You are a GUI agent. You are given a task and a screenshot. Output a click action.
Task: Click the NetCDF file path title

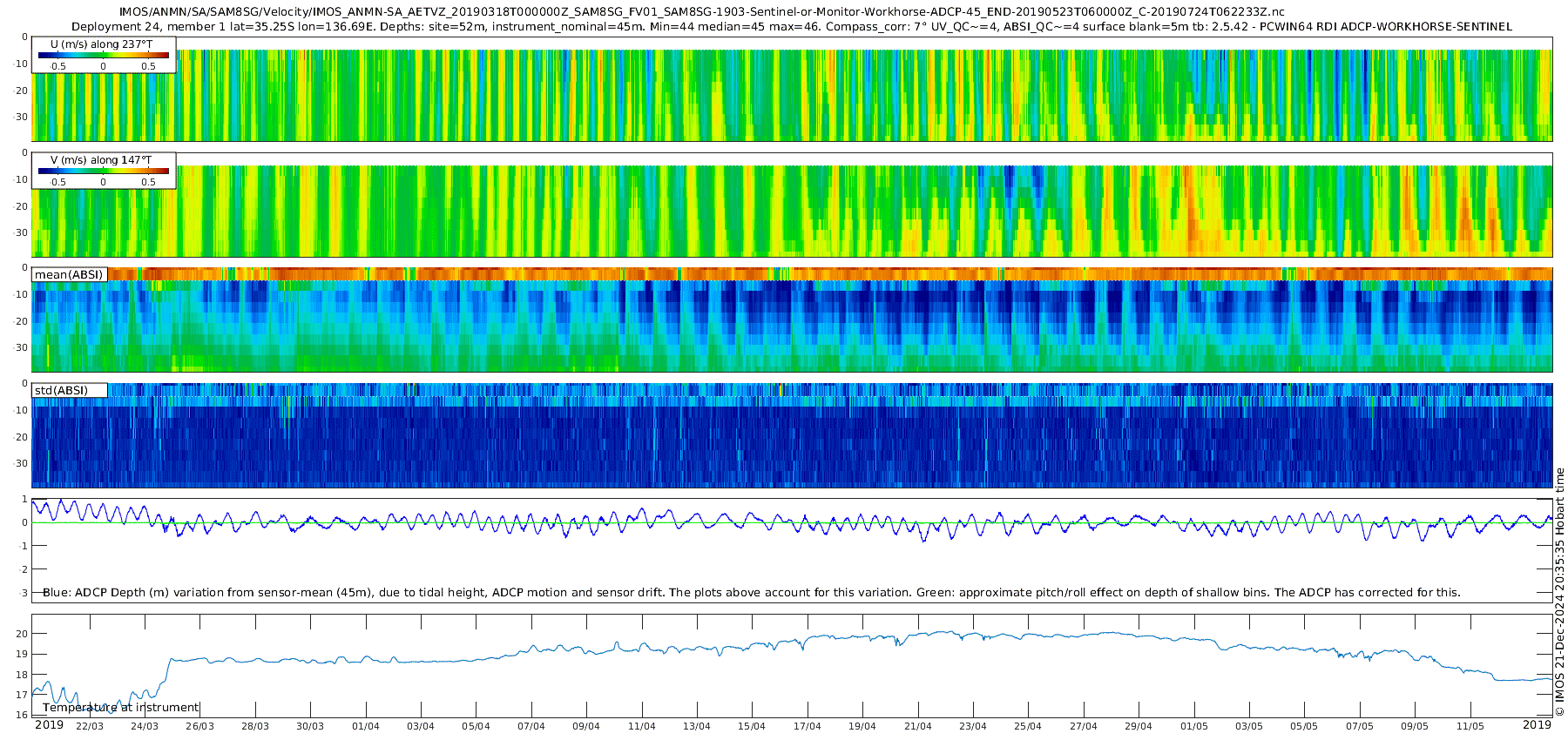click(x=701, y=12)
